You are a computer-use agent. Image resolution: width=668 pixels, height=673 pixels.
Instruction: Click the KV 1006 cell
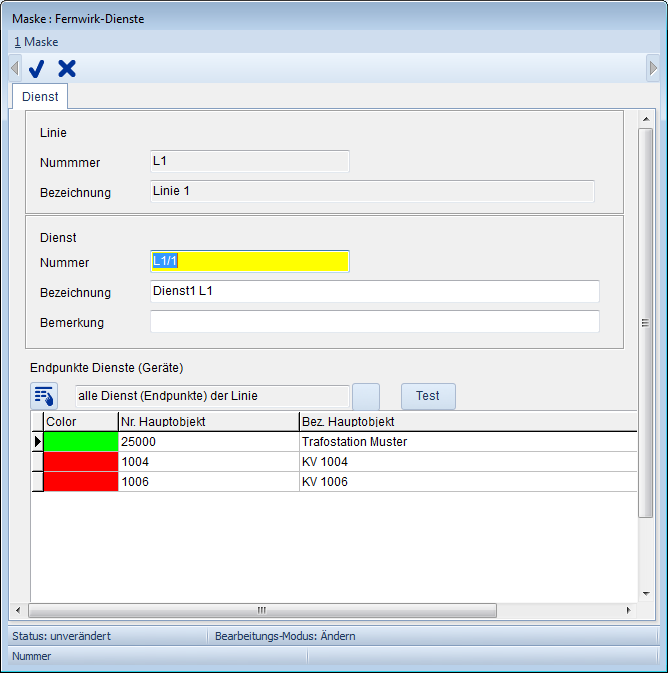click(x=468, y=482)
